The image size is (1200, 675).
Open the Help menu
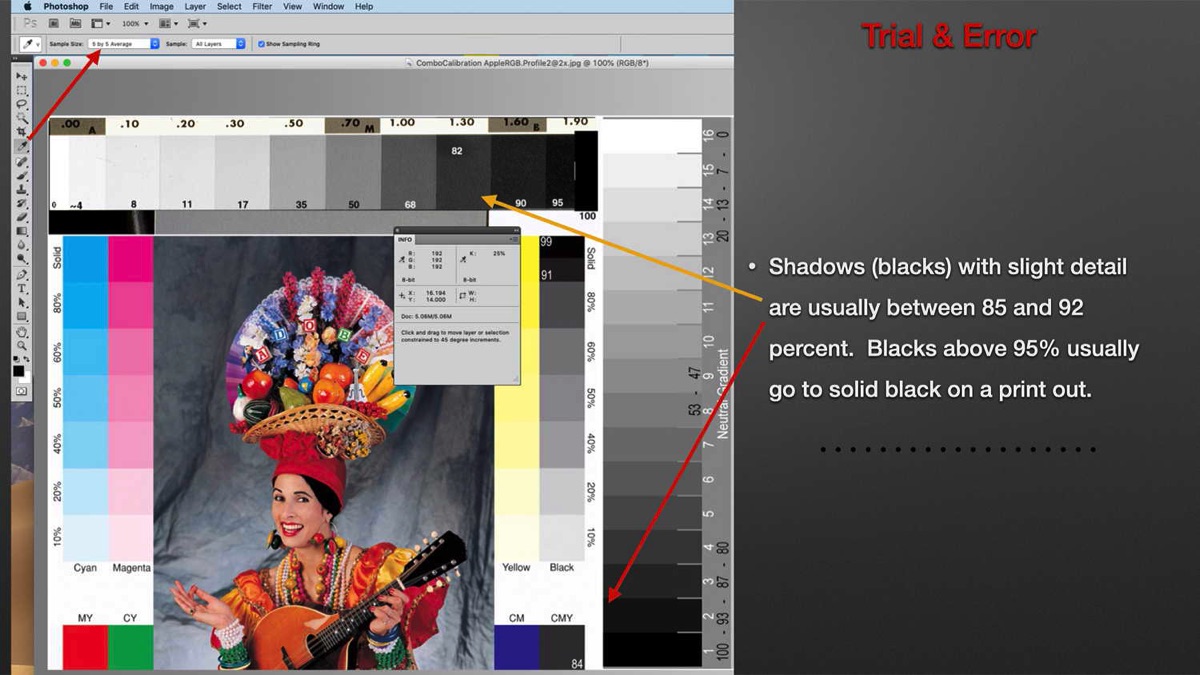pyautogui.click(x=364, y=6)
